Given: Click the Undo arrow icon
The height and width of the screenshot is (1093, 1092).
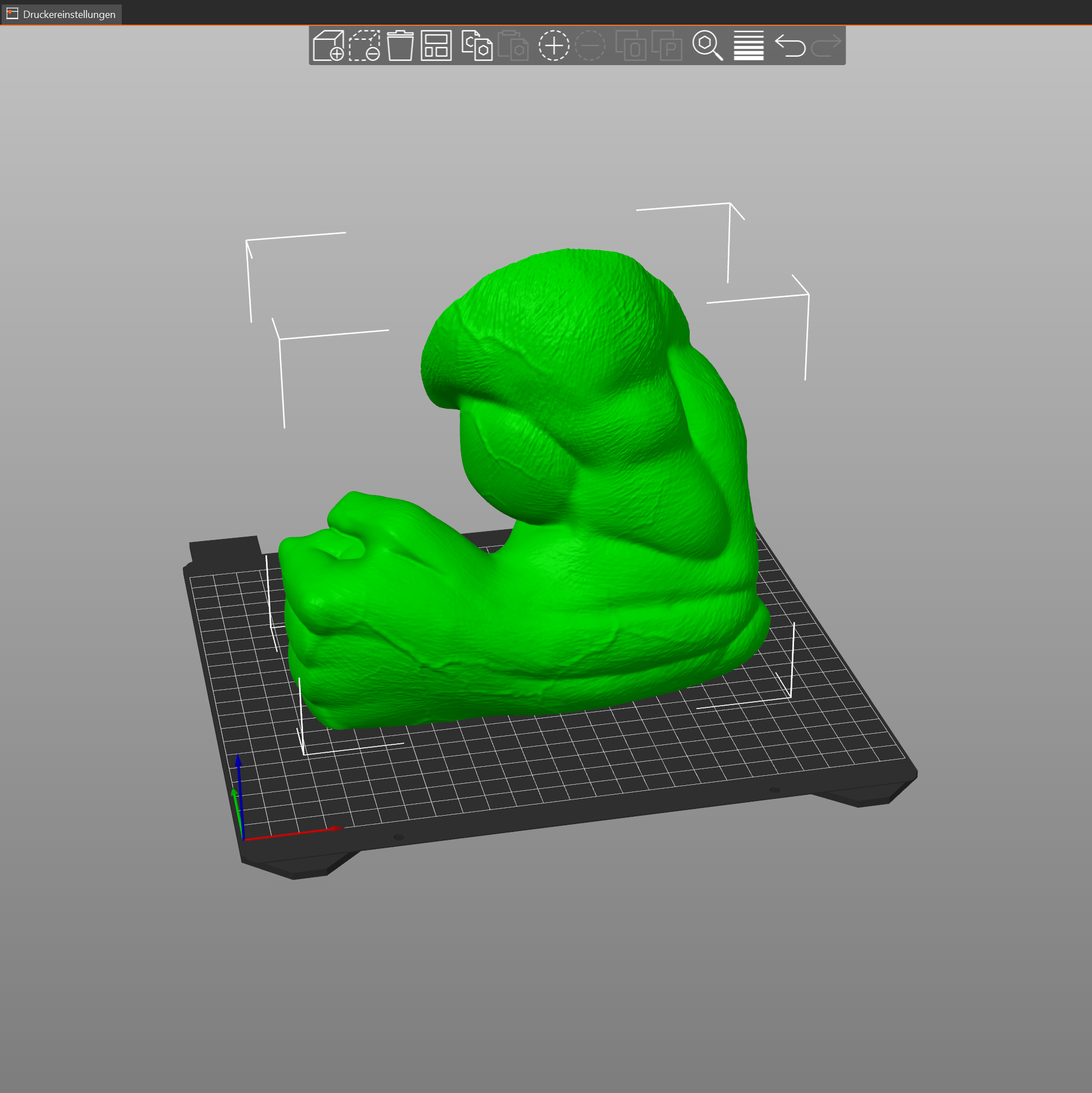Looking at the screenshot, I should pos(790,45).
